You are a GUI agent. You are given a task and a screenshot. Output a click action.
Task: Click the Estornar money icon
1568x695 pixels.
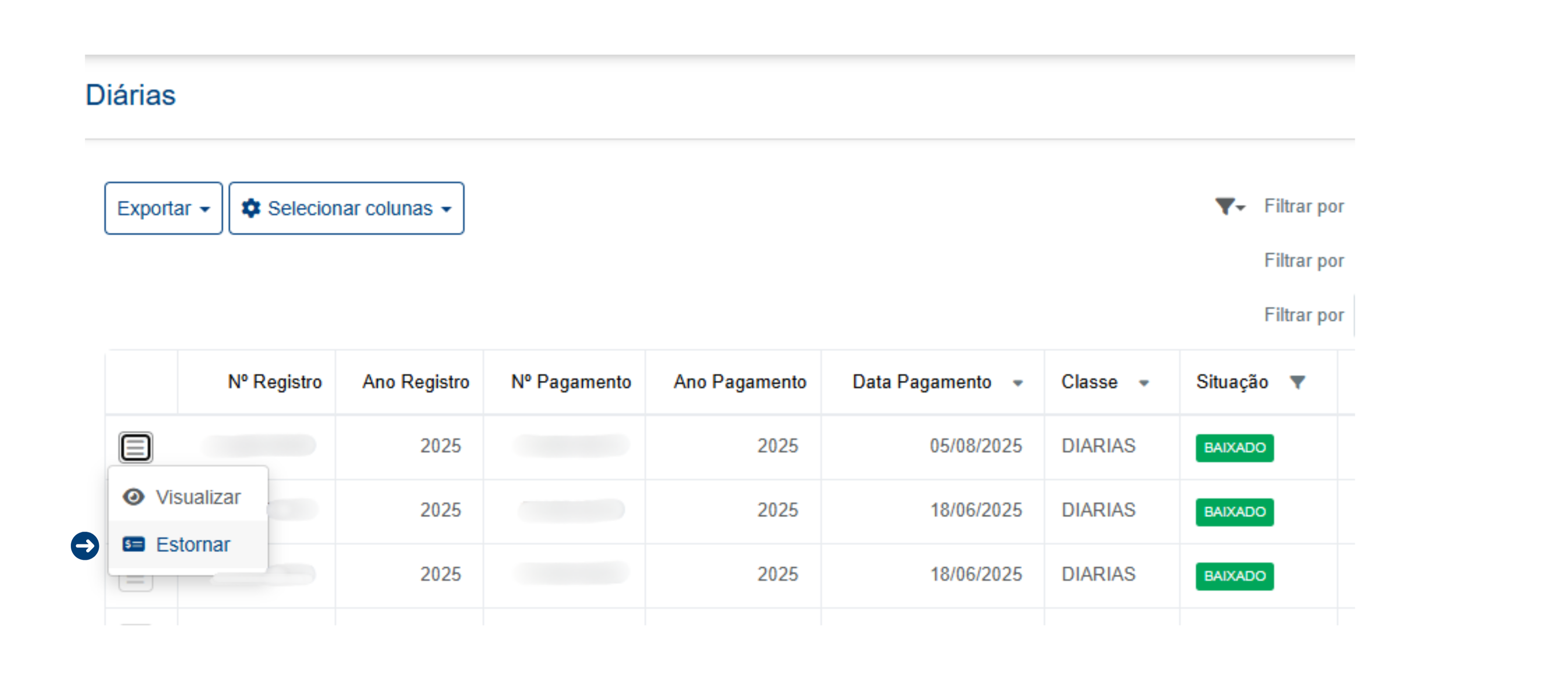(x=133, y=544)
